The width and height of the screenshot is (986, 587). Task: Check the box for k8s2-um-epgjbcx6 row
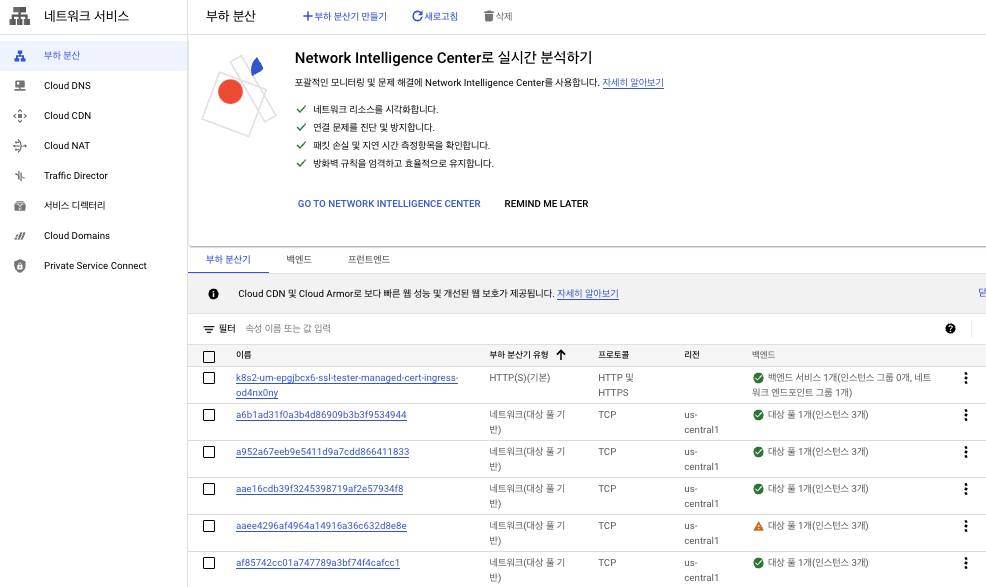pos(209,378)
